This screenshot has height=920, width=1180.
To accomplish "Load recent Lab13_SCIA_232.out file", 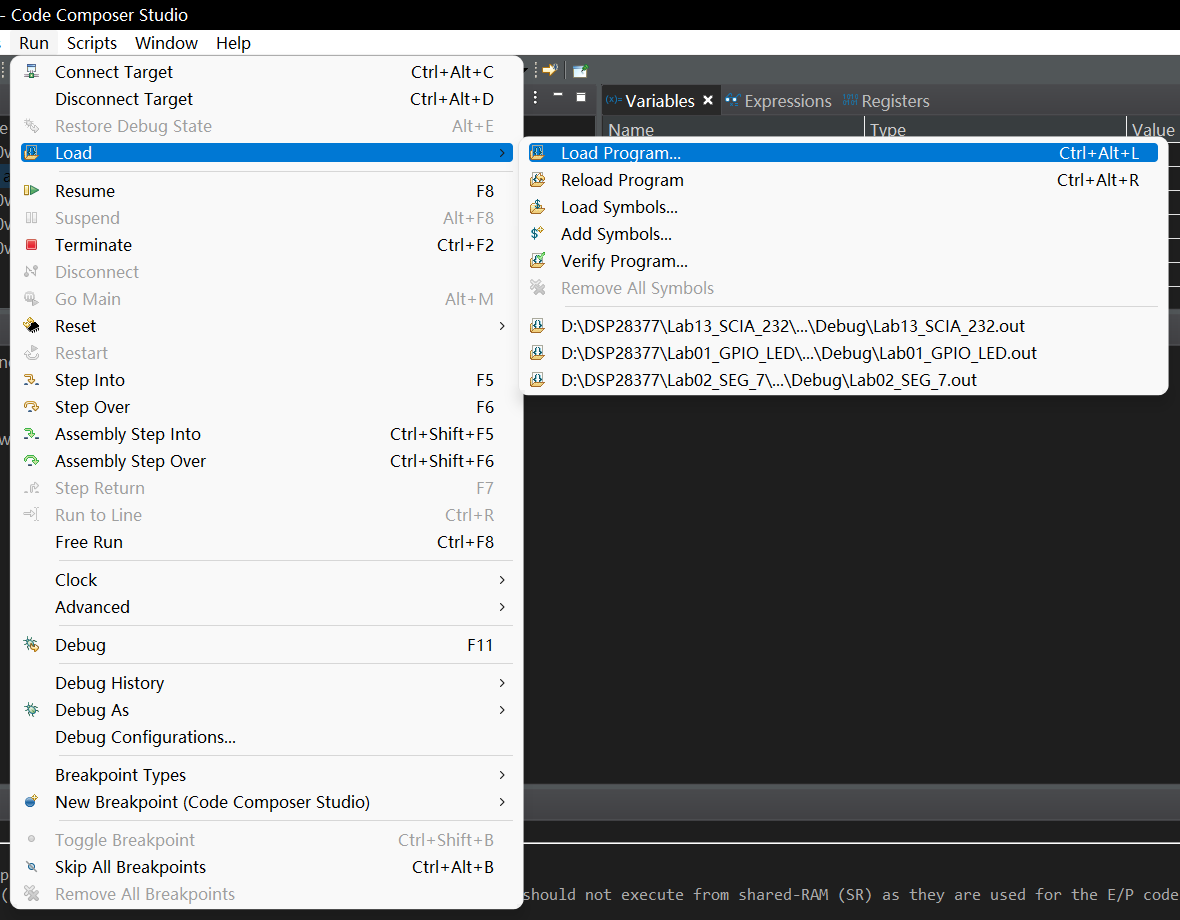I will [x=792, y=326].
